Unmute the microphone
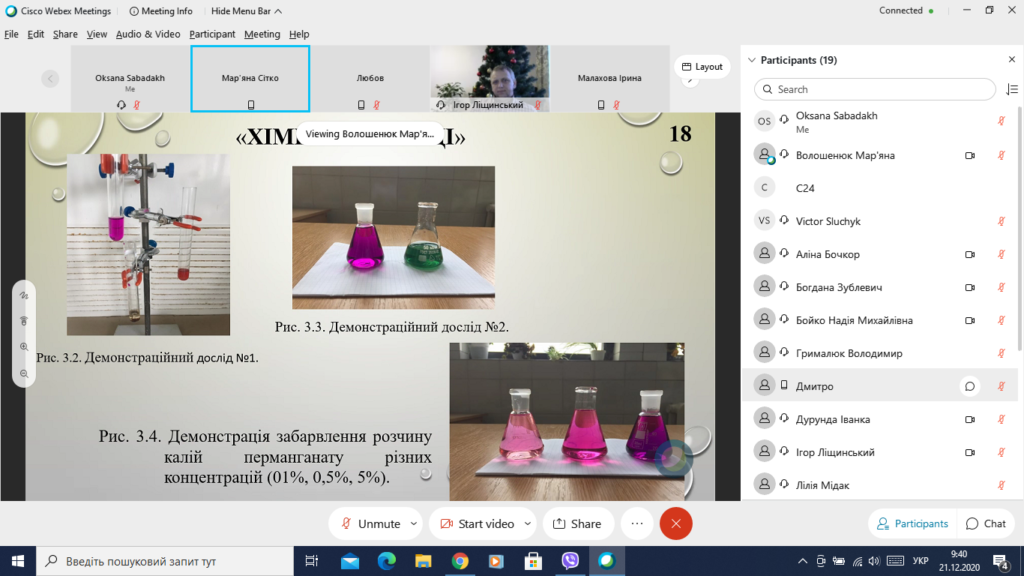This screenshot has width=1024, height=576. (x=371, y=524)
